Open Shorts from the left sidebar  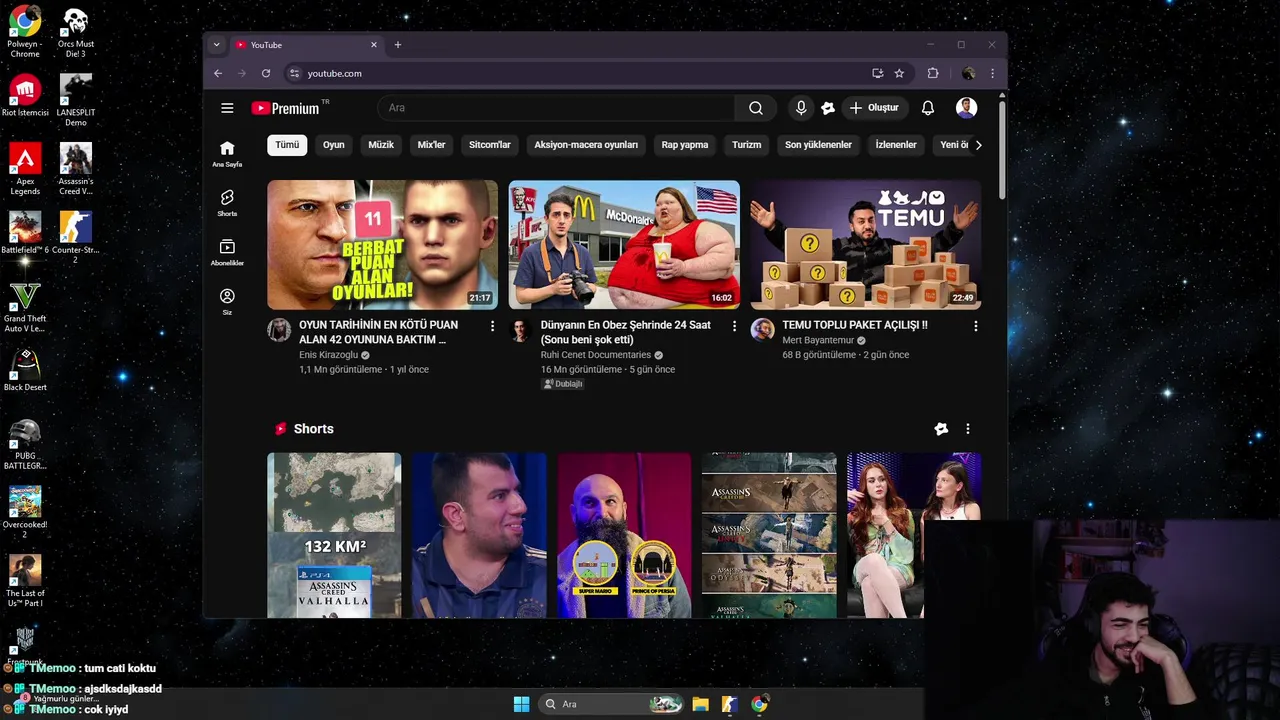227,203
